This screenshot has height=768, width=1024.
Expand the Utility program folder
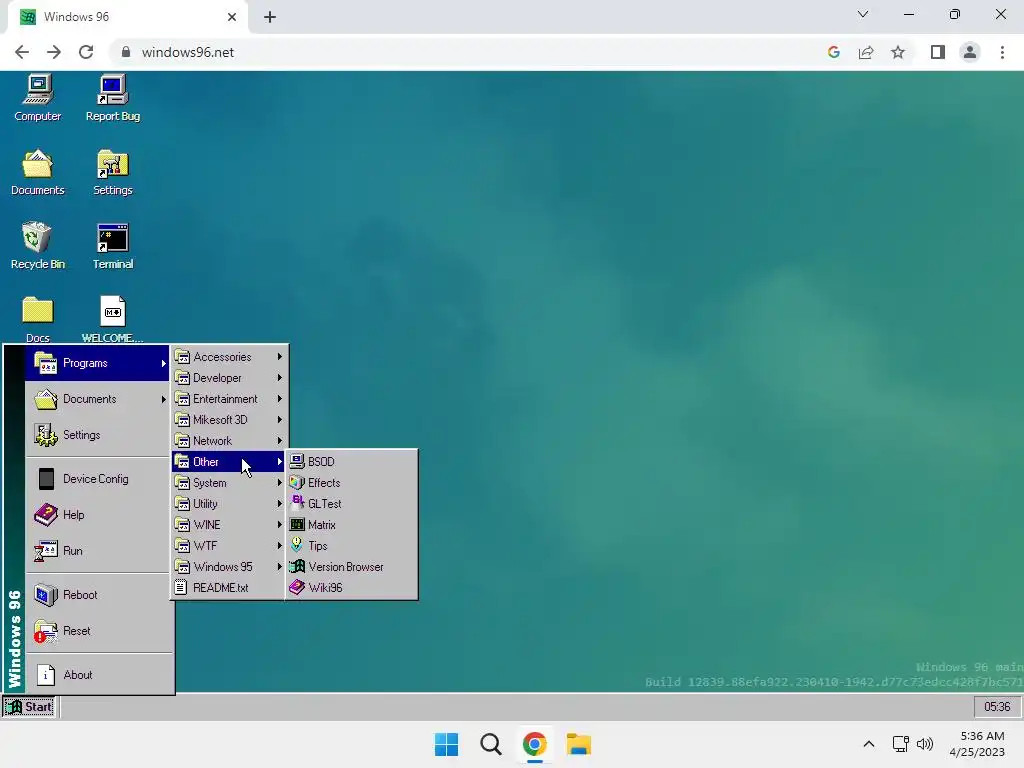[x=229, y=504]
